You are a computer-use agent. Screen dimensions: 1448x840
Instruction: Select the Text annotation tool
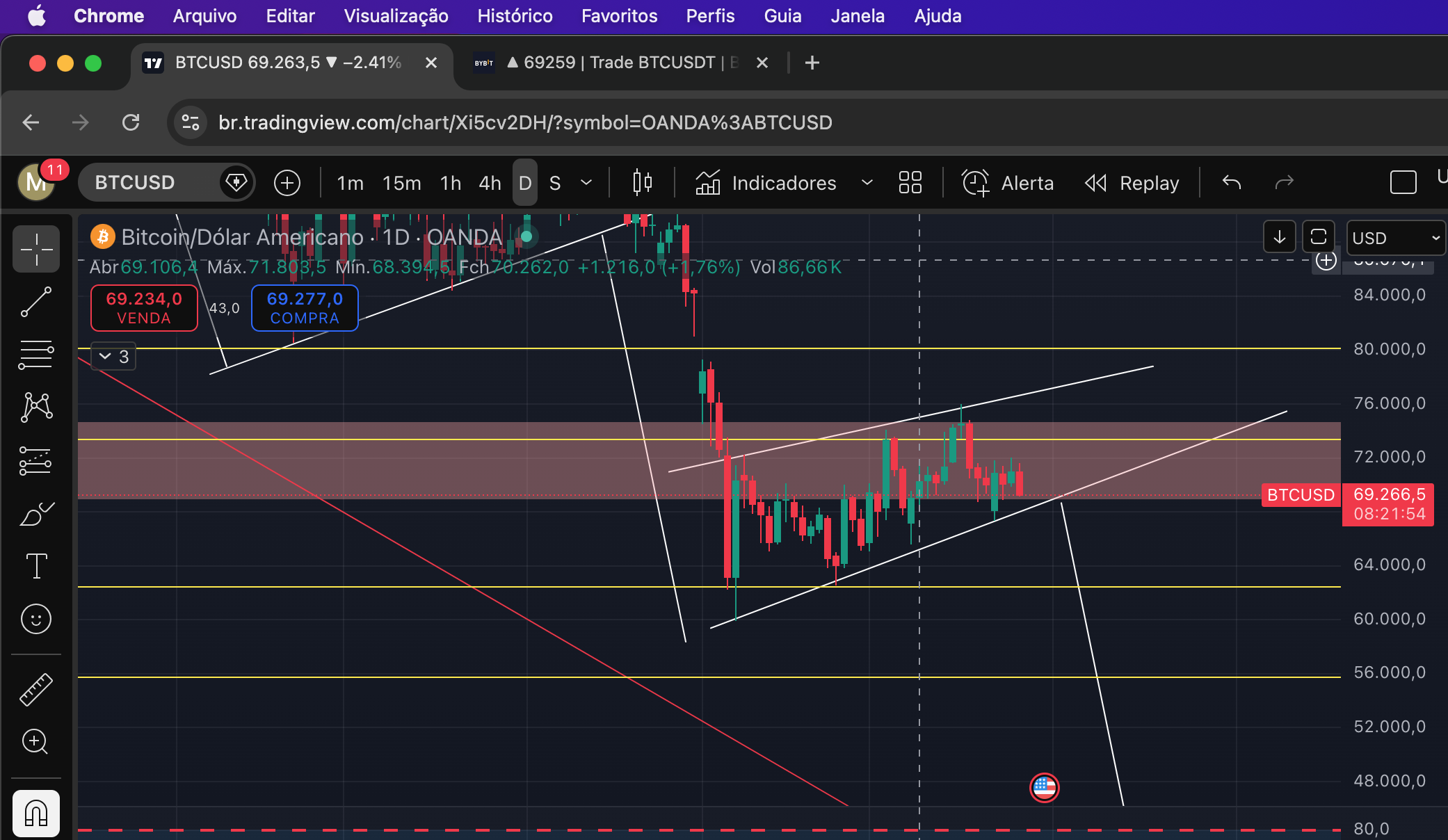[x=36, y=566]
